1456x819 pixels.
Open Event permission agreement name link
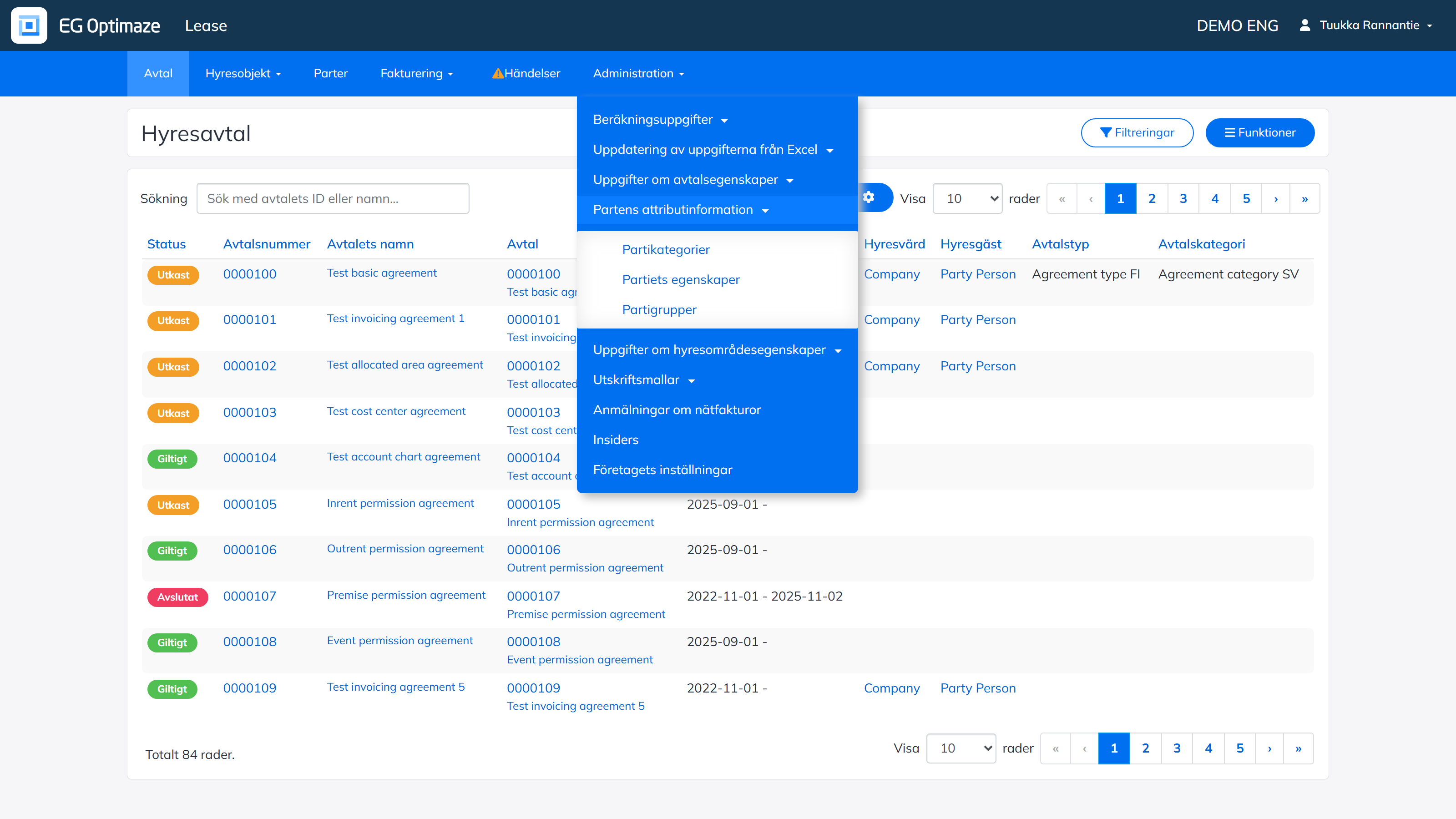tap(399, 640)
